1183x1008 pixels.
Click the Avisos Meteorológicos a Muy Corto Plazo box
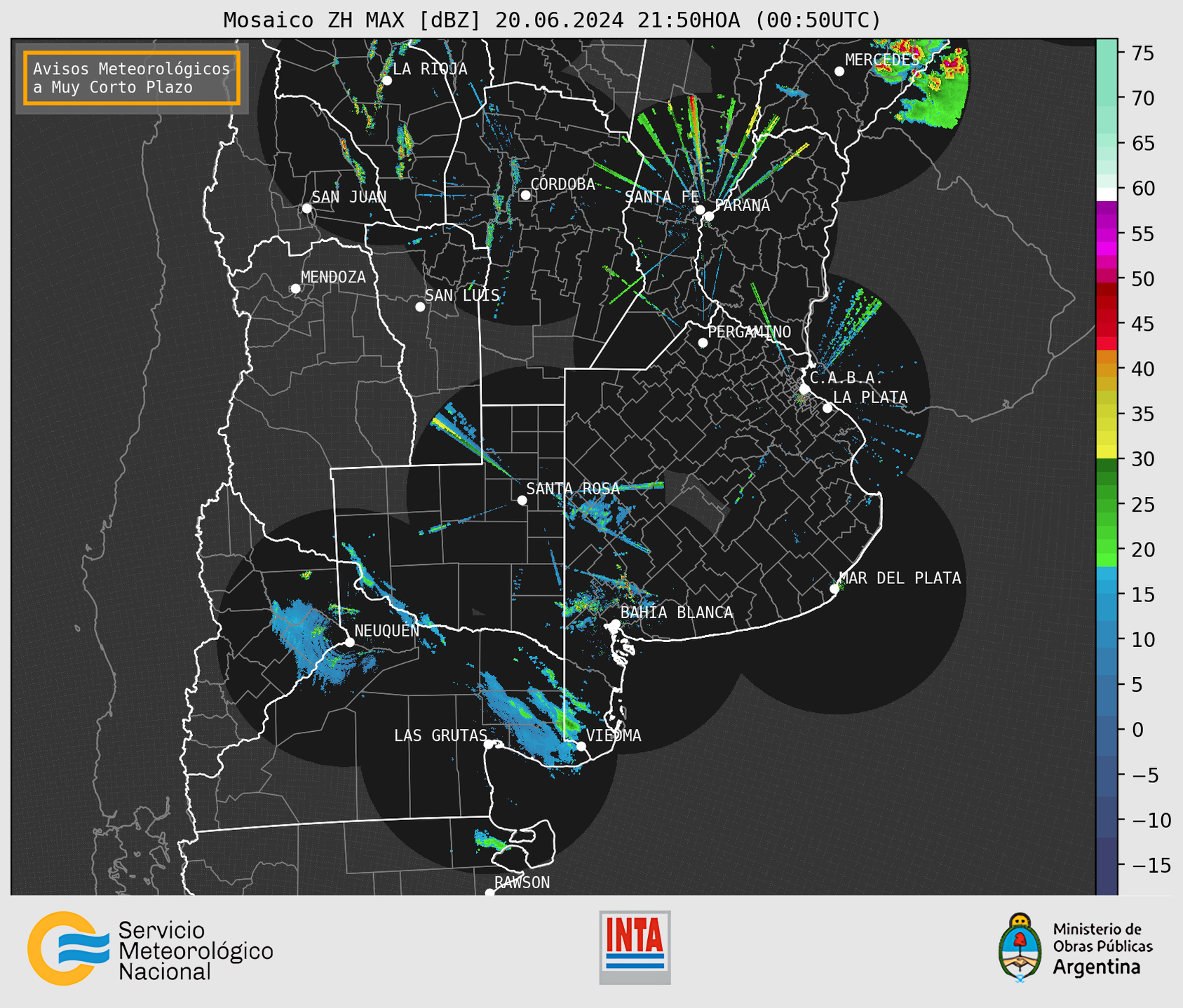pos(132,78)
